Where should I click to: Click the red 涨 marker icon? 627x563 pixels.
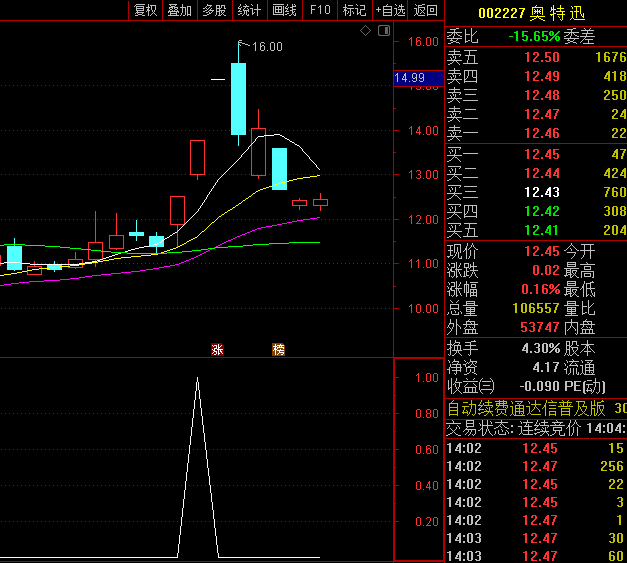coord(217,350)
